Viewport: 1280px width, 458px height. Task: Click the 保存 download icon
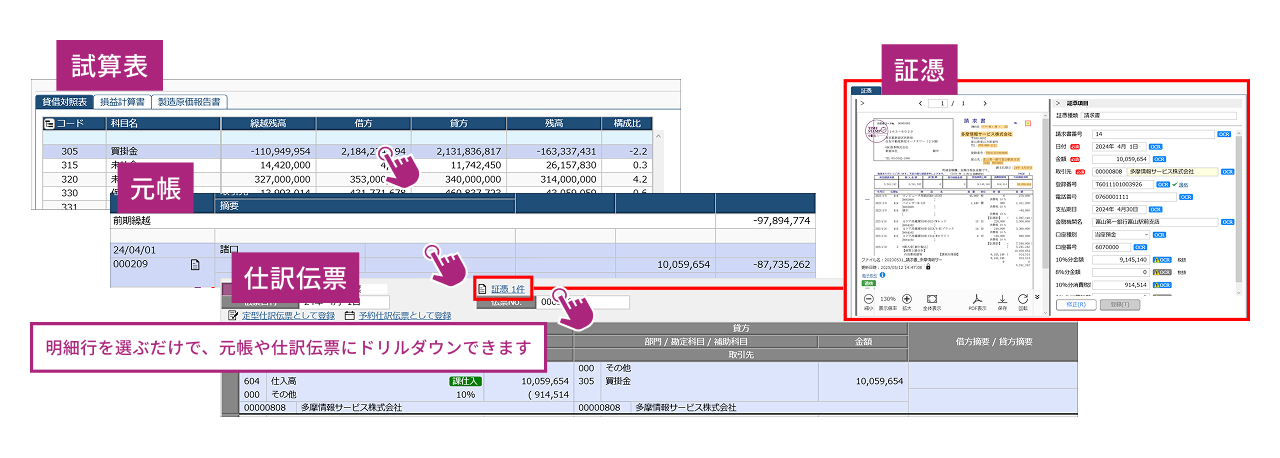tap(1002, 298)
